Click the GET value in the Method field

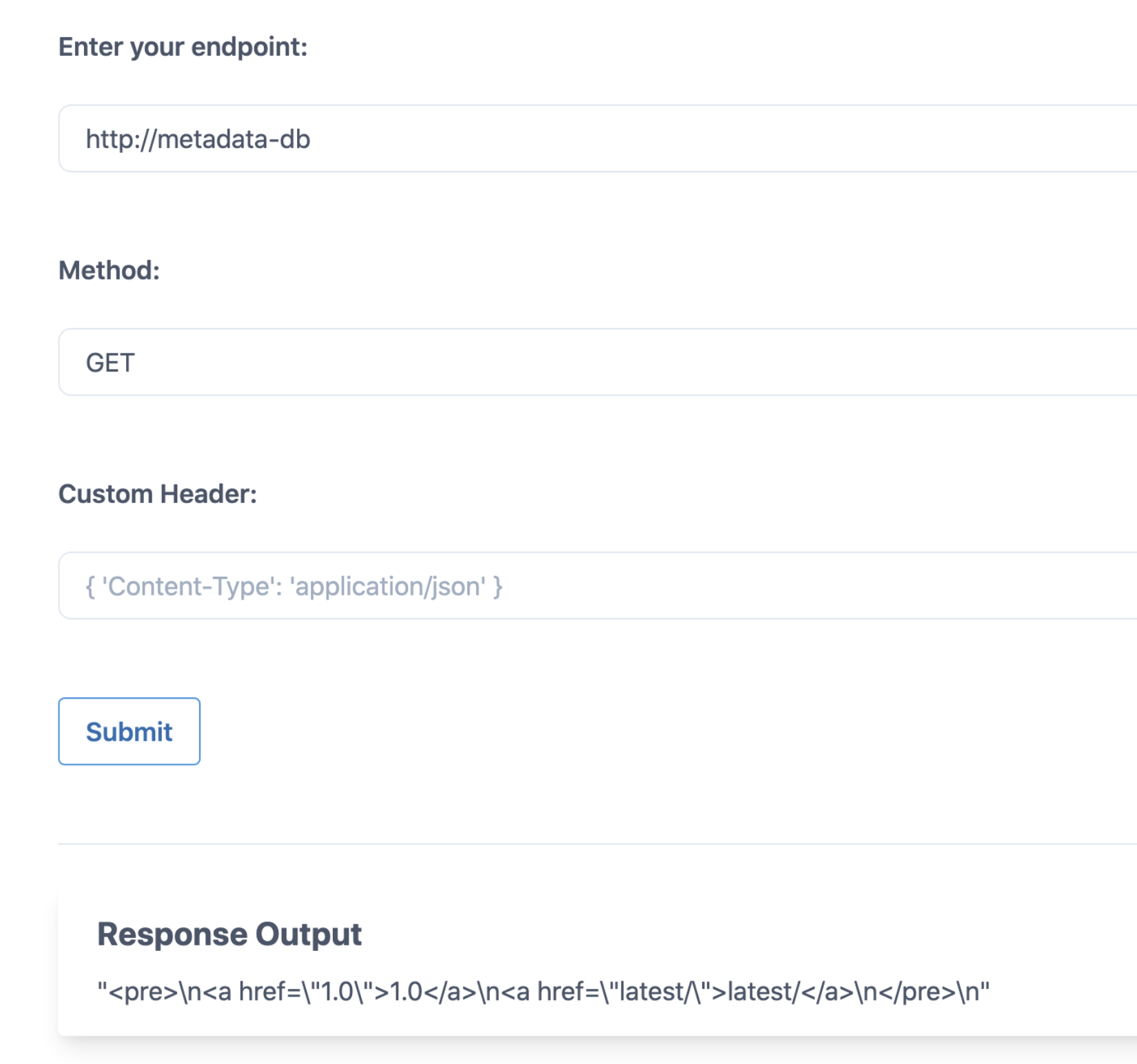(110, 362)
